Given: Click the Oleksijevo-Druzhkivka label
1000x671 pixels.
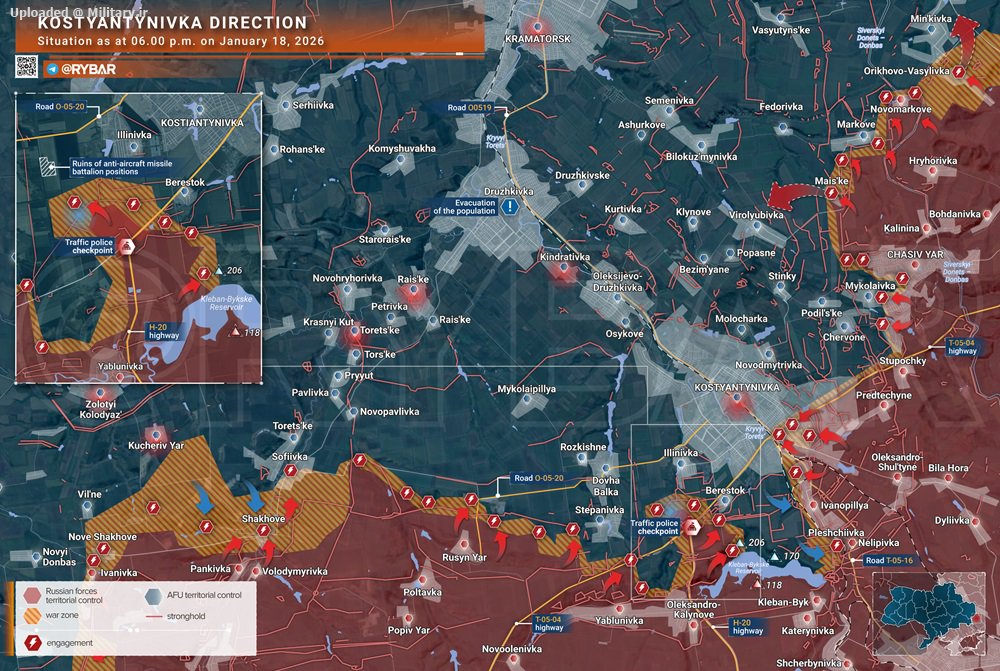Looking at the screenshot, I should click(617, 282).
